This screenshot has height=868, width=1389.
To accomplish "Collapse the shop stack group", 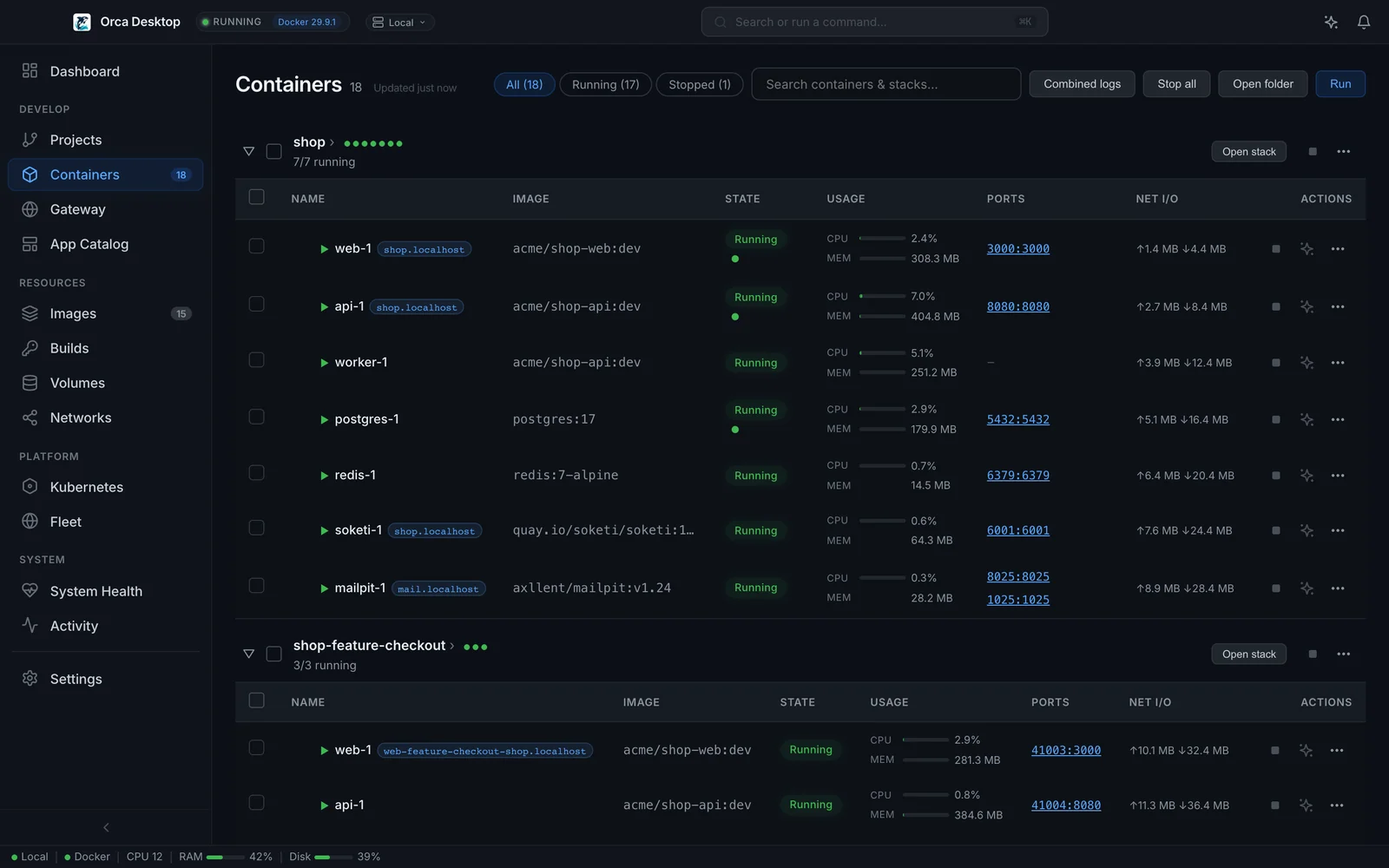I will 248,152.
